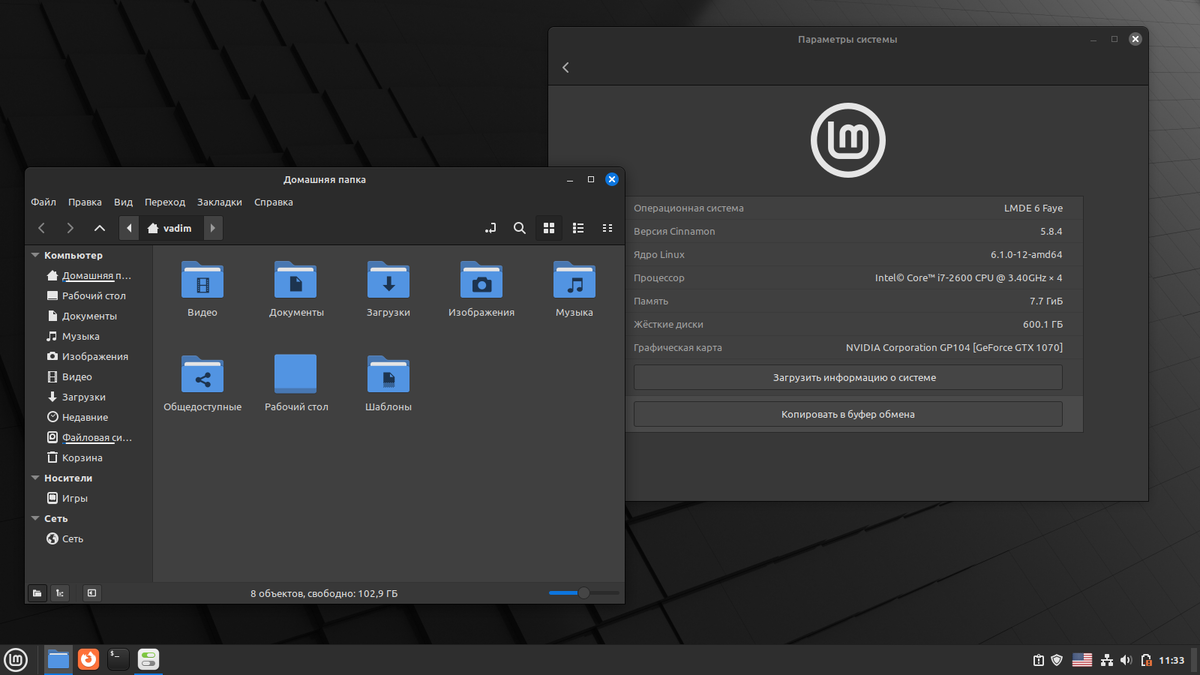Image resolution: width=1200 pixels, height=675 pixels.
Task: Open the Документы folder icon in the file pane
Action: [x=296, y=280]
